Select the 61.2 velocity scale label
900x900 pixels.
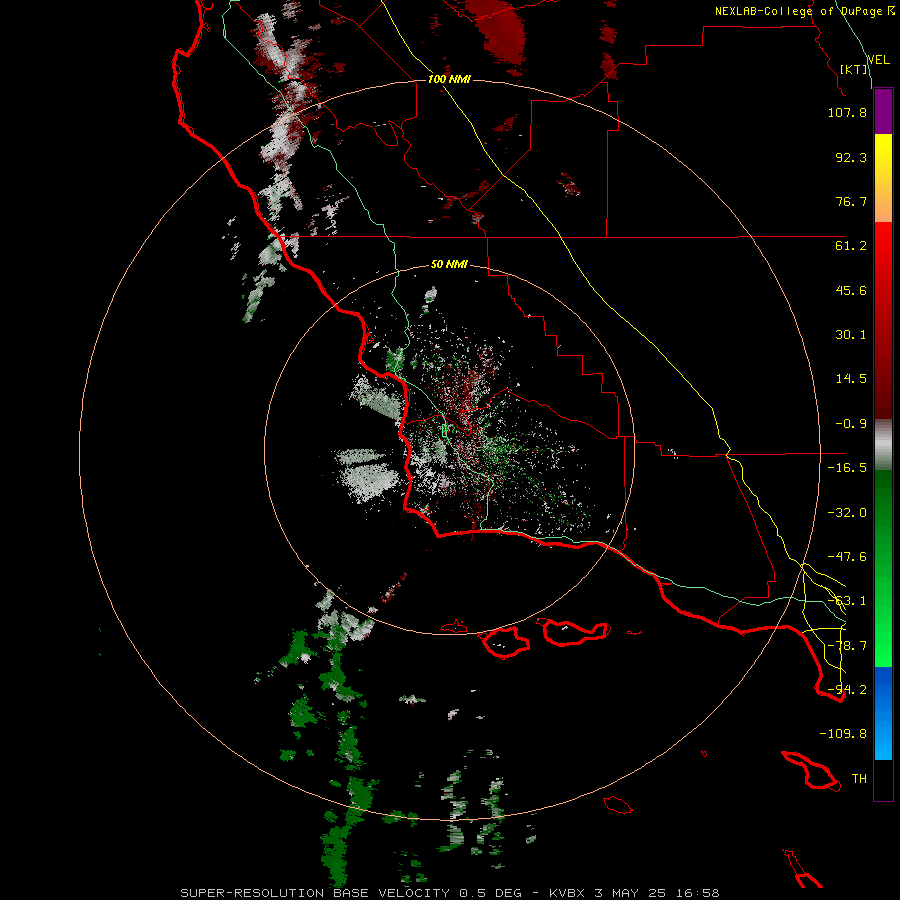(x=851, y=246)
